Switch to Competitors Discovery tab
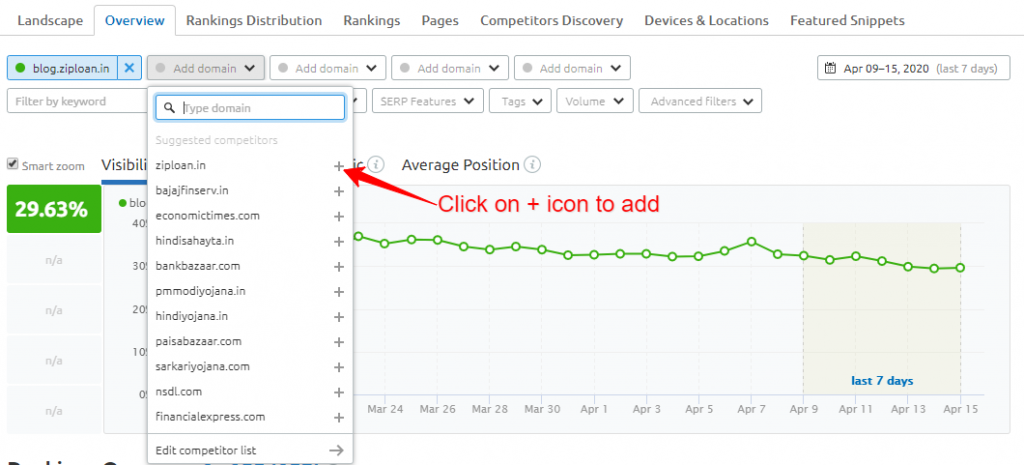1024x465 pixels. pyautogui.click(x=552, y=21)
